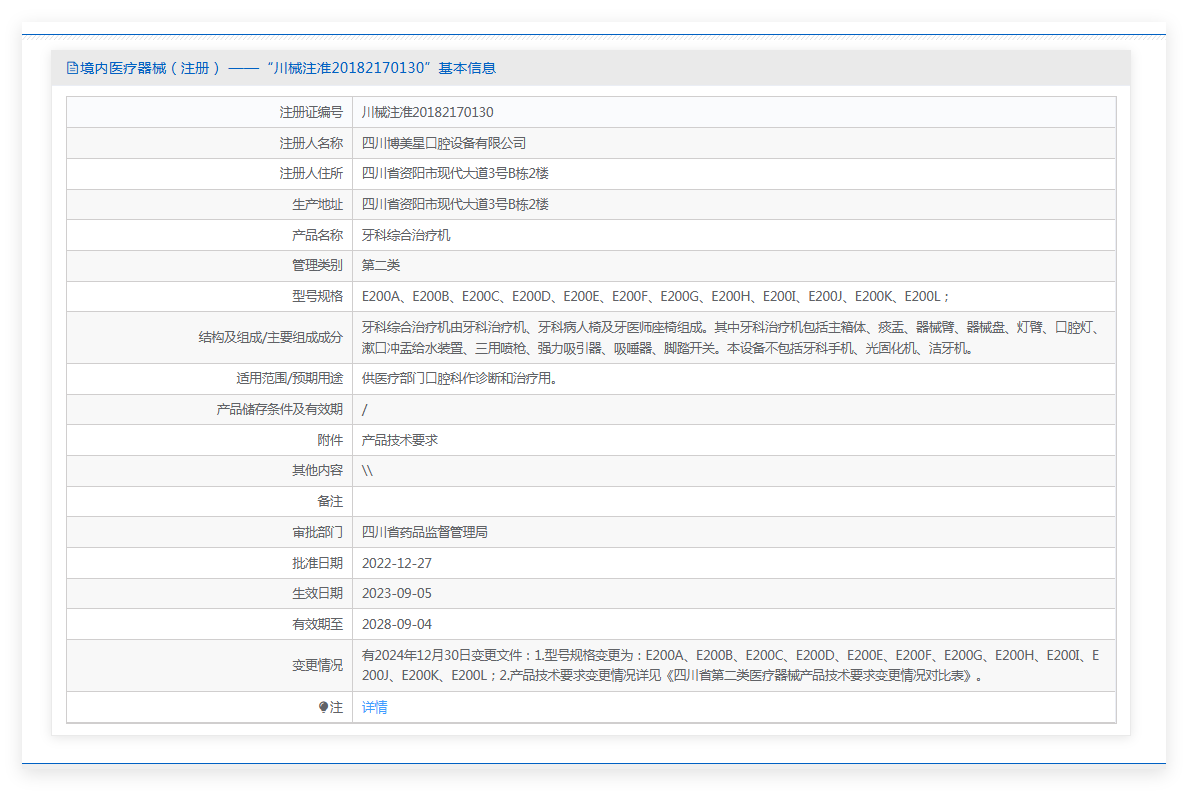Open the 详情 link
1188x791 pixels.
click(x=374, y=707)
